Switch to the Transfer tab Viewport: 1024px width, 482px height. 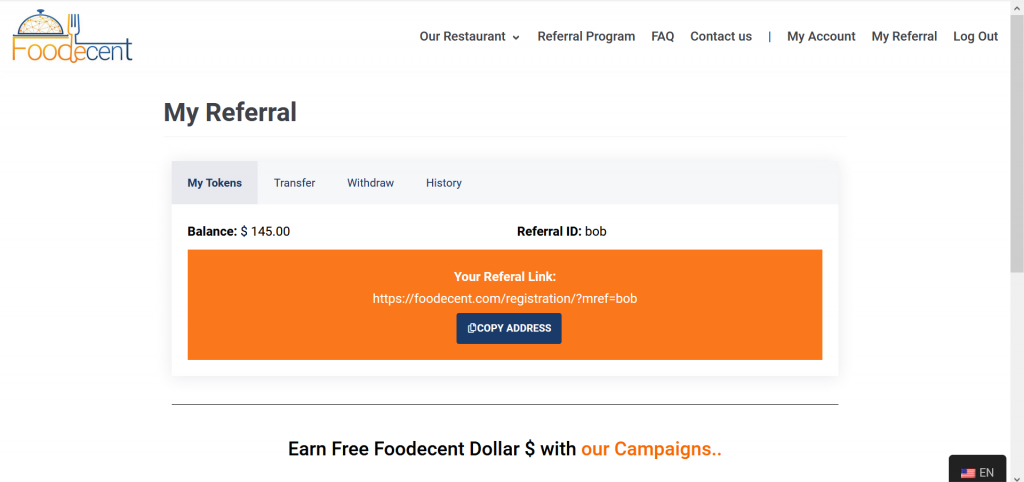point(294,183)
